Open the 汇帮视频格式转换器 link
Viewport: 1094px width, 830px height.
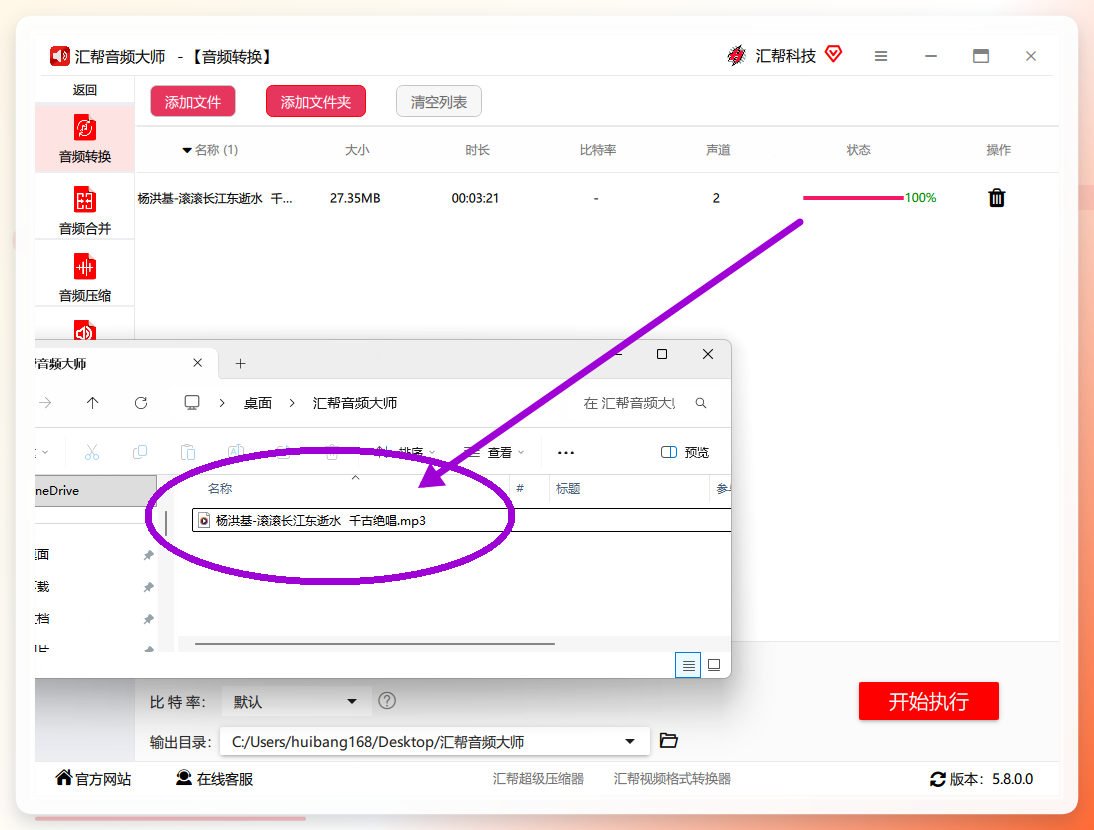point(672,778)
